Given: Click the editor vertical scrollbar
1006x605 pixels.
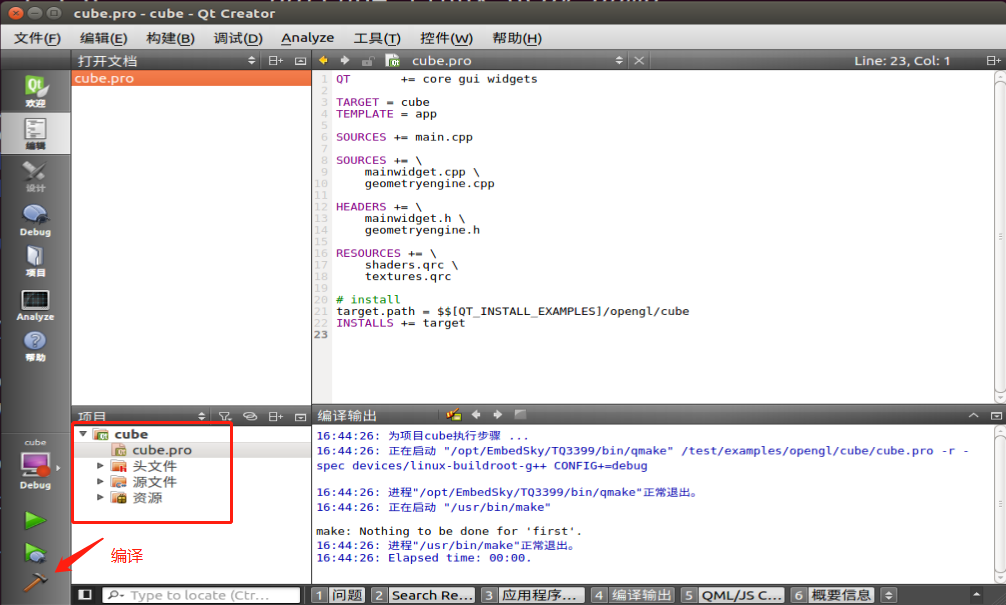Looking at the screenshot, I should pyautogui.click(x=1000, y=236).
